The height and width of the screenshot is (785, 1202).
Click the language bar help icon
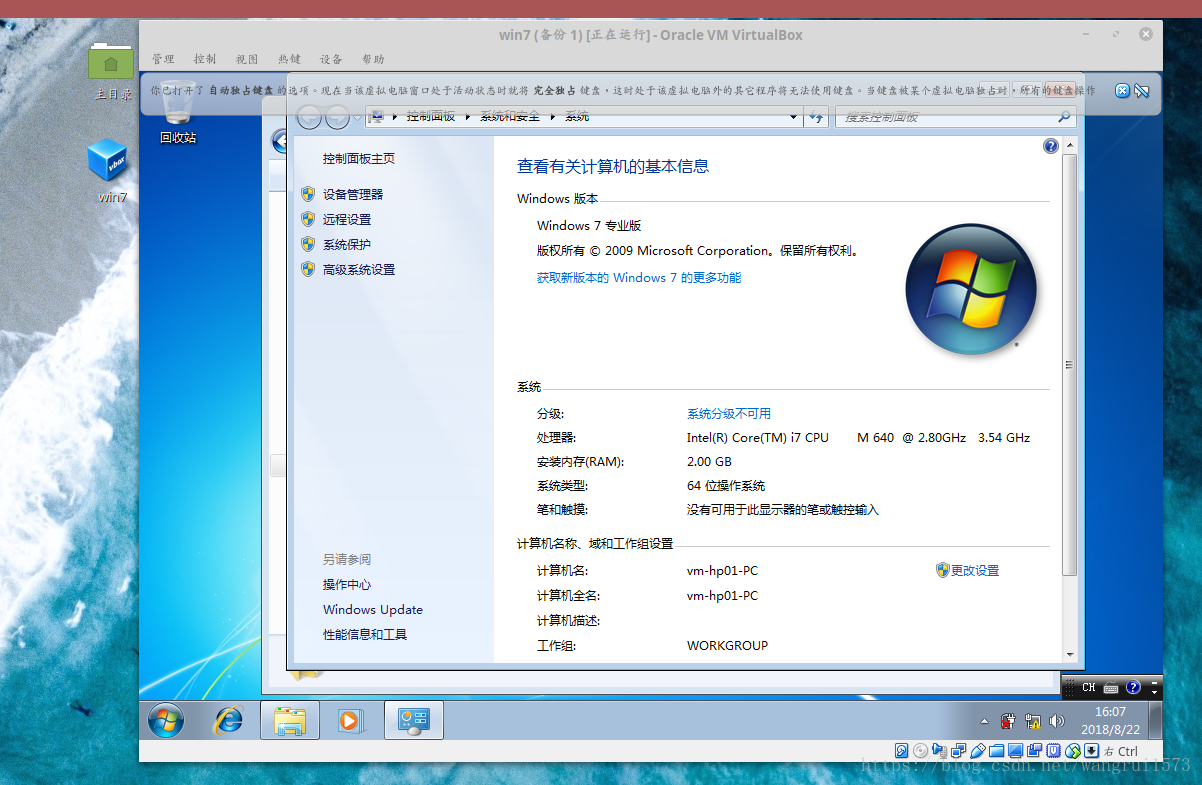[x=1133, y=687]
